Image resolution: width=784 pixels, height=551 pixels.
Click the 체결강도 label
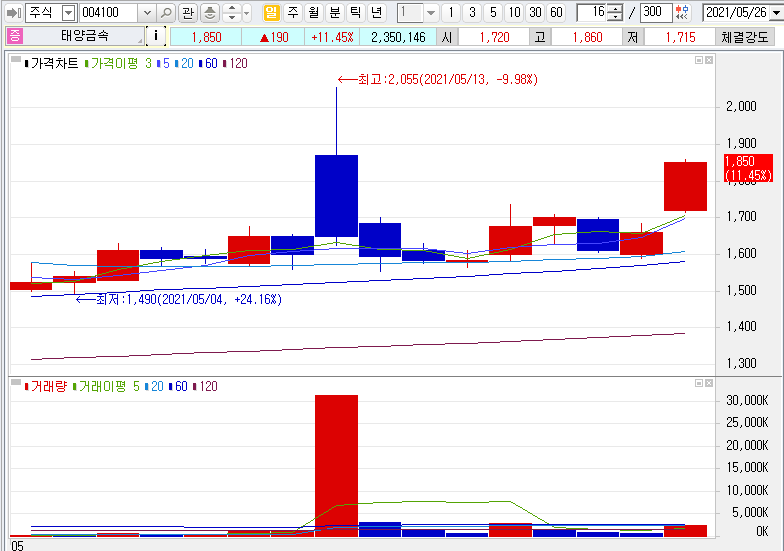[x=744, y=37]
